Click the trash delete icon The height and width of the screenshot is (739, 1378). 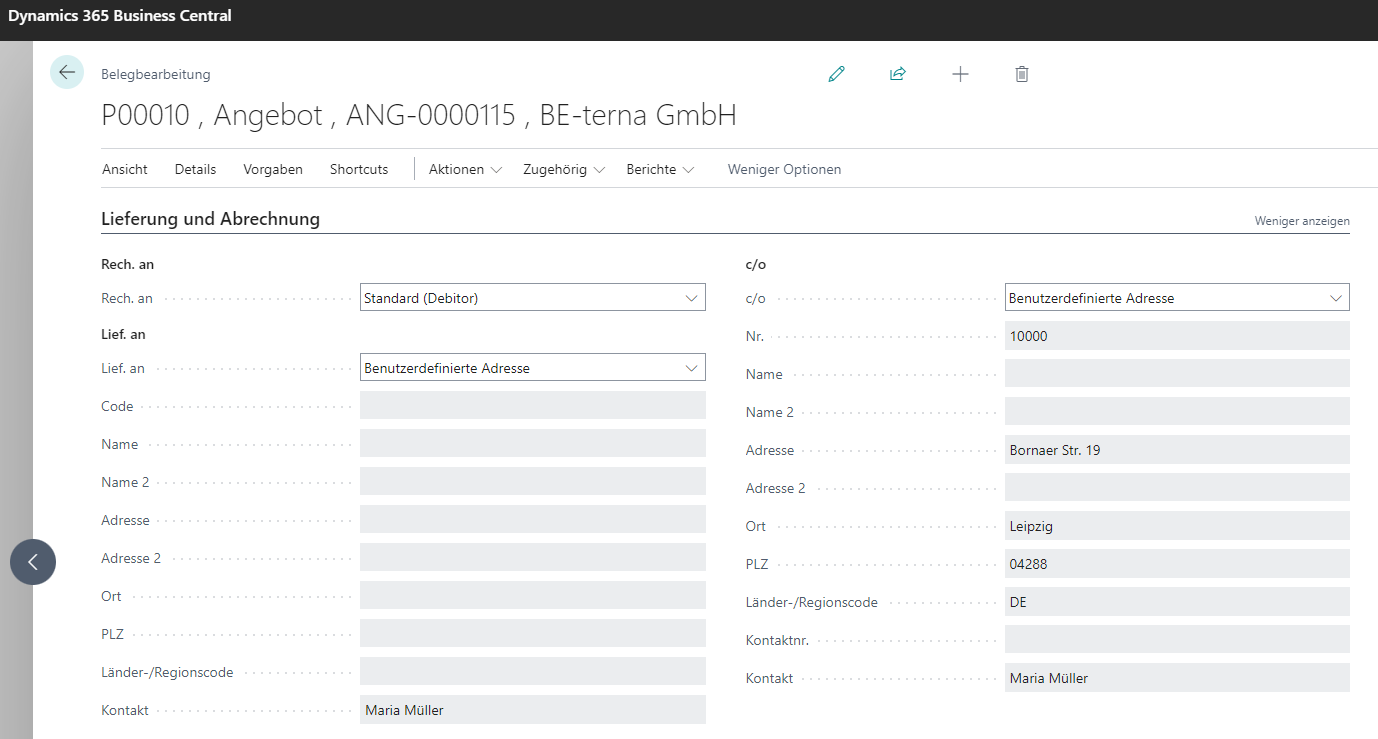1021,74
